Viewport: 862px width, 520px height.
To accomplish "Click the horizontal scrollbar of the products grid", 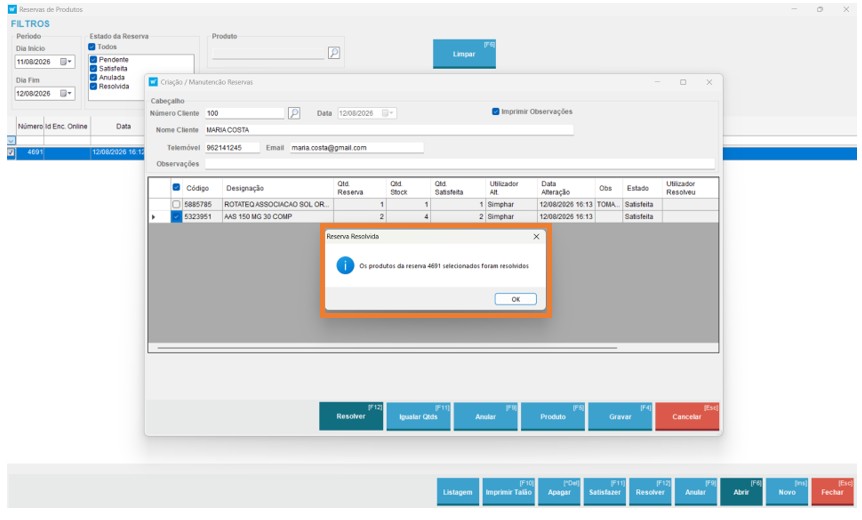I will tap(387, 348).
